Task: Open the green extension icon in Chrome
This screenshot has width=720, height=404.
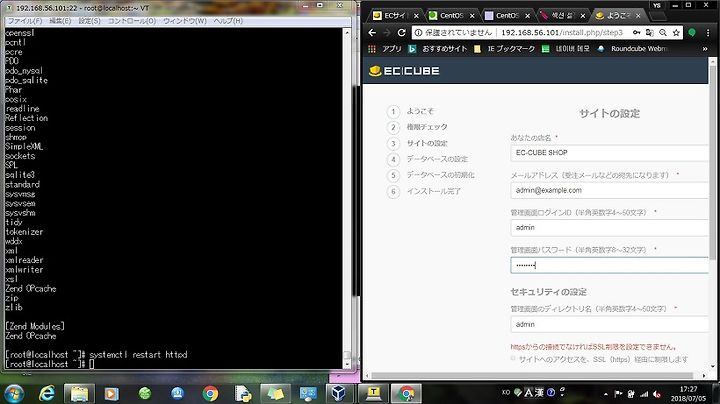Action: click(692, 33)
